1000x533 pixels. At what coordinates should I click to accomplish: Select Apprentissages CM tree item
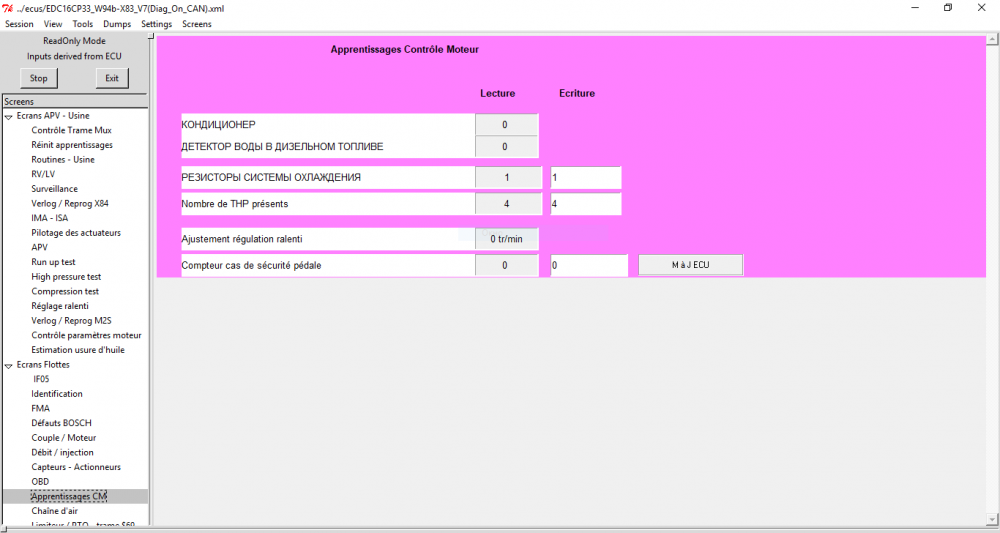(69, 497)
